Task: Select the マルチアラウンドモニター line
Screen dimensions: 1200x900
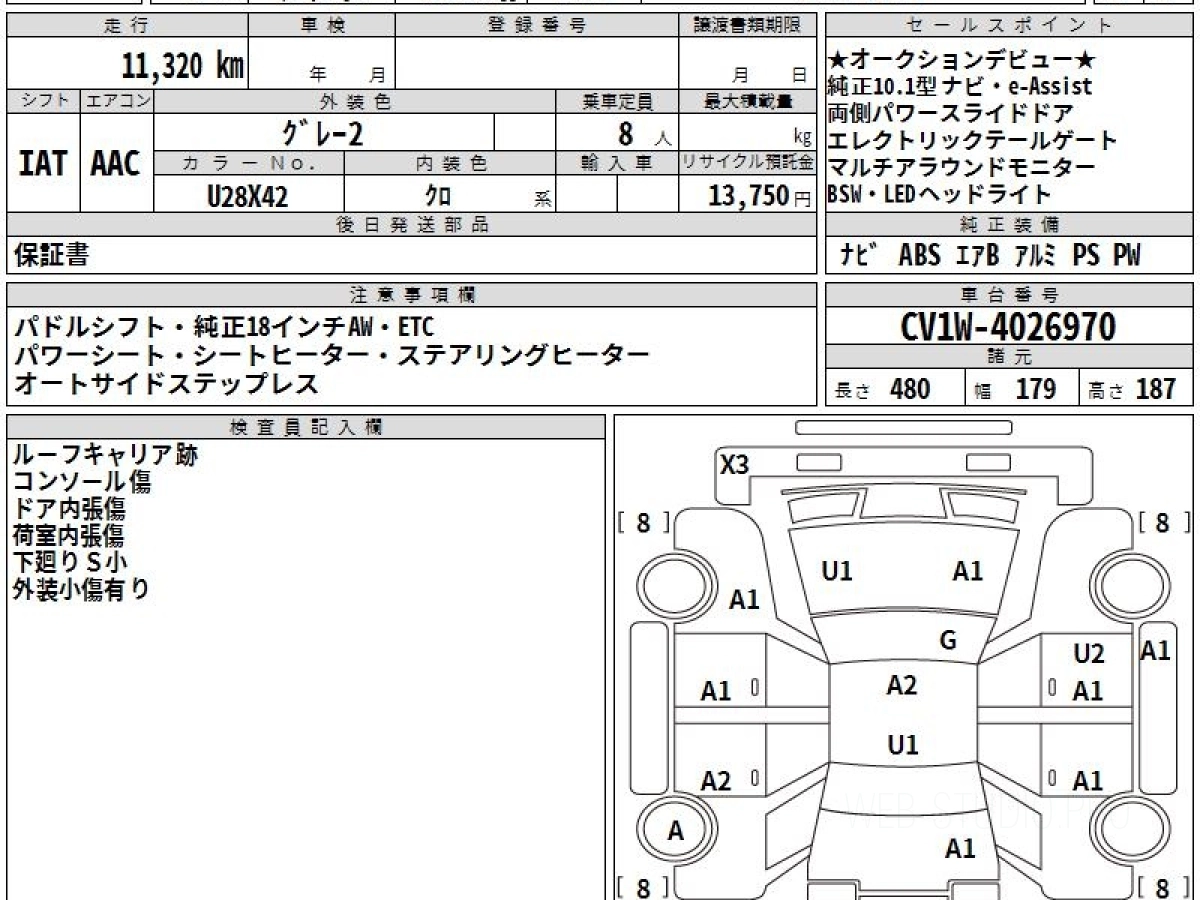Action: 961,168
